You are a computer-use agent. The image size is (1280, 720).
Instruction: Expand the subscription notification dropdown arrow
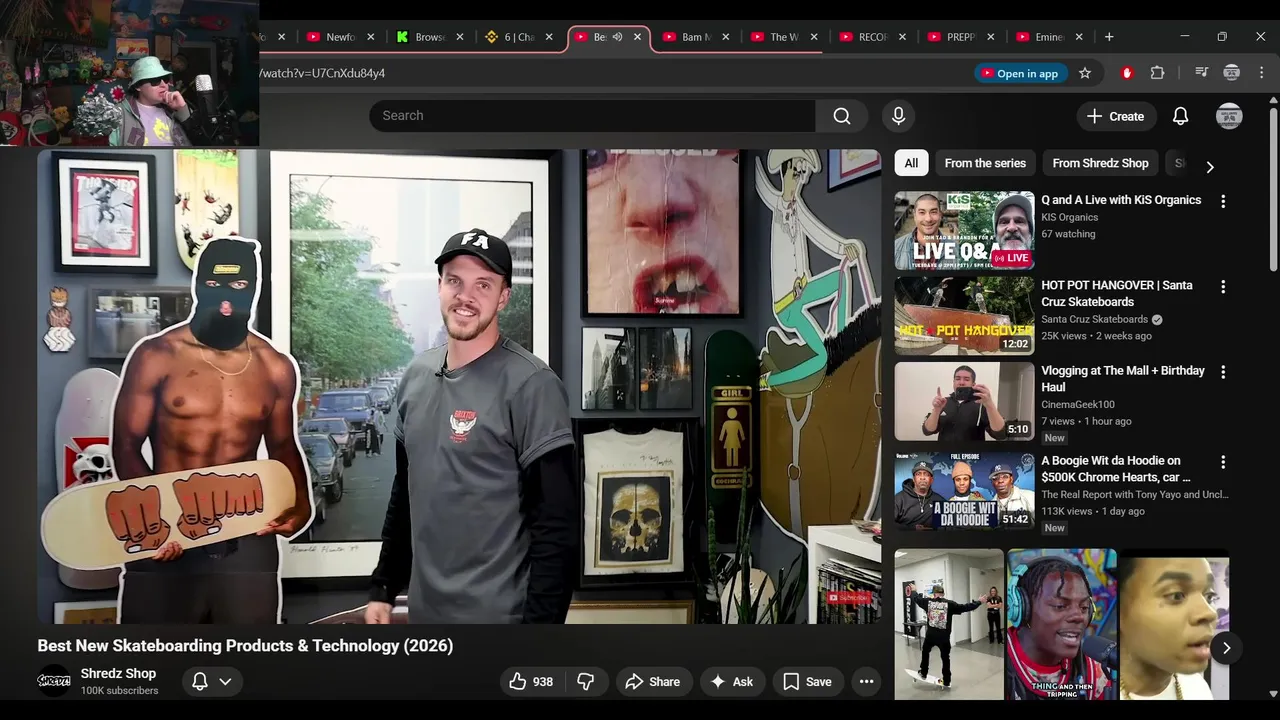click(225, 682)
